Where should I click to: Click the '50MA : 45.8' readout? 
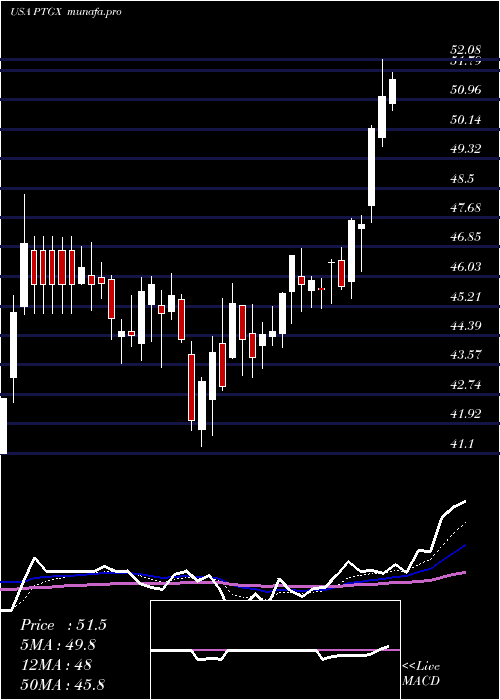[x=62, y=684]
